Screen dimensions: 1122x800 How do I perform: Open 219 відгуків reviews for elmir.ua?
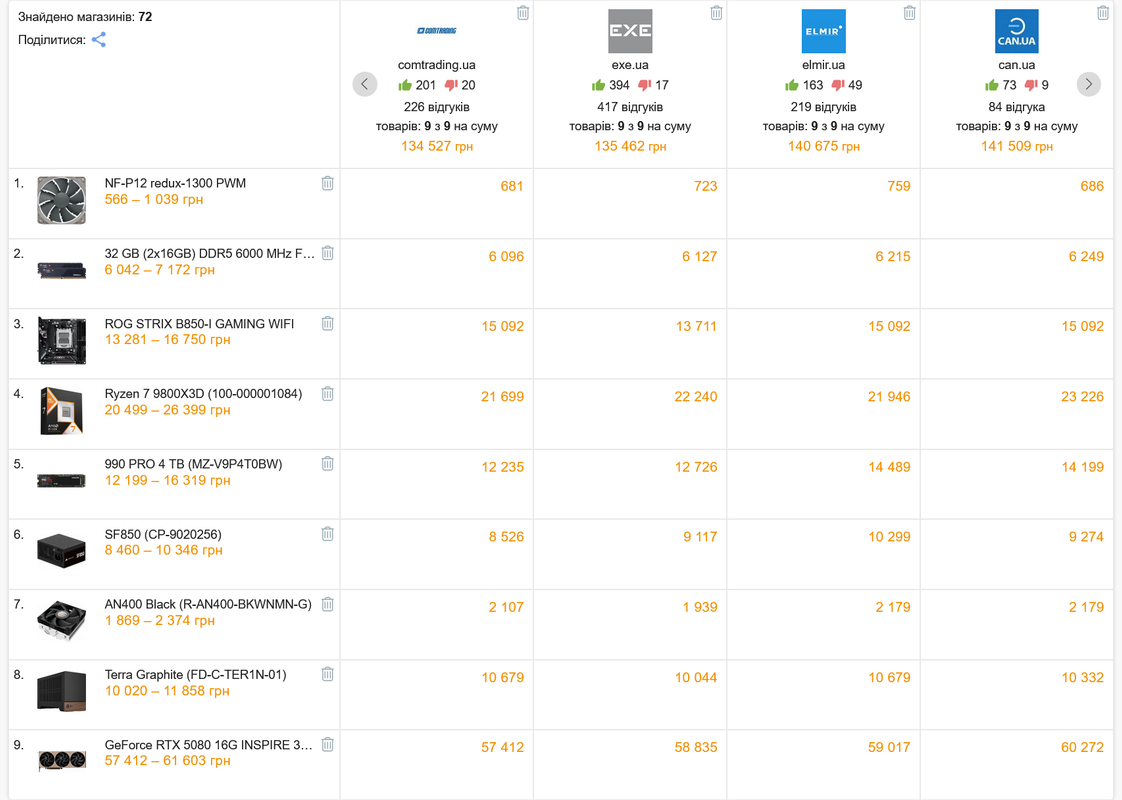point(824,107)
